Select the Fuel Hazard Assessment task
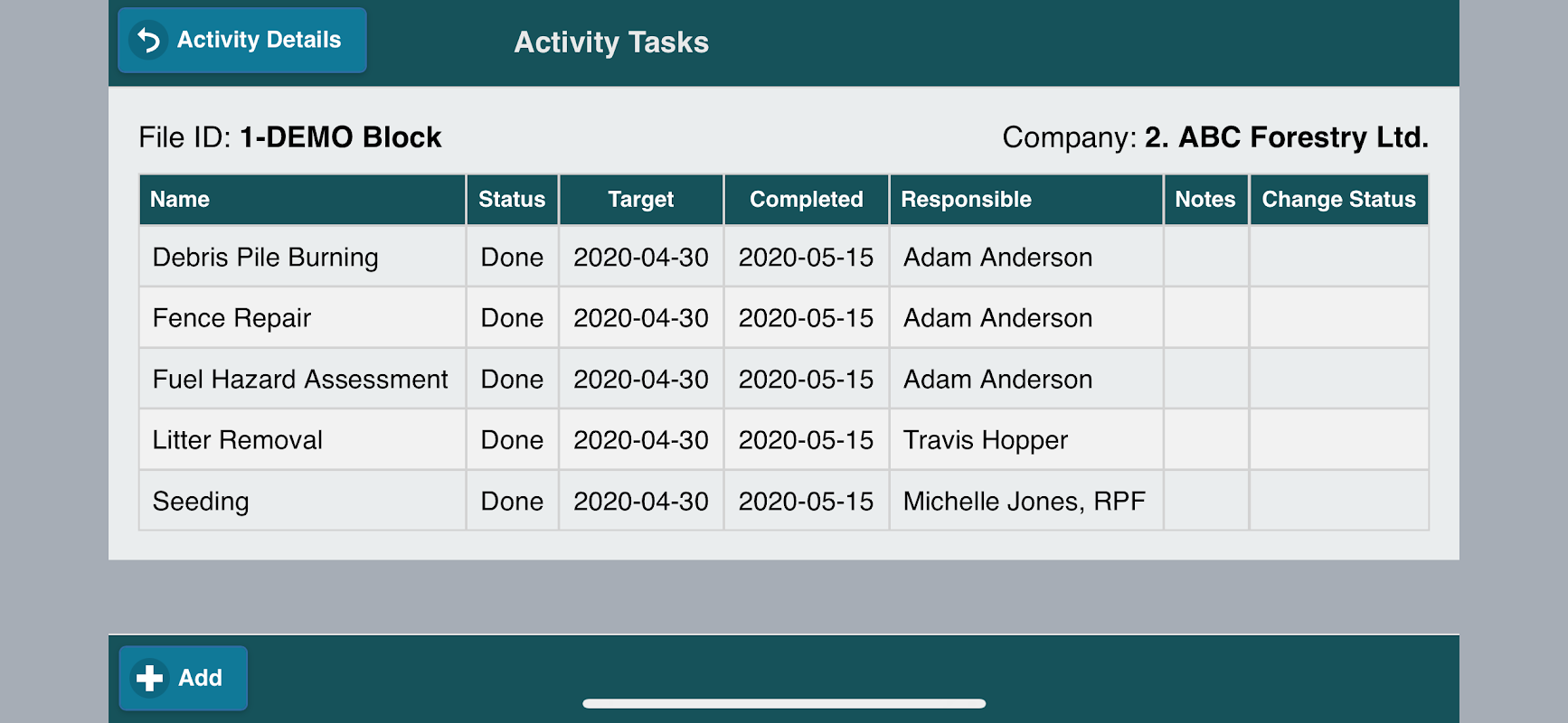 [784, 379]
